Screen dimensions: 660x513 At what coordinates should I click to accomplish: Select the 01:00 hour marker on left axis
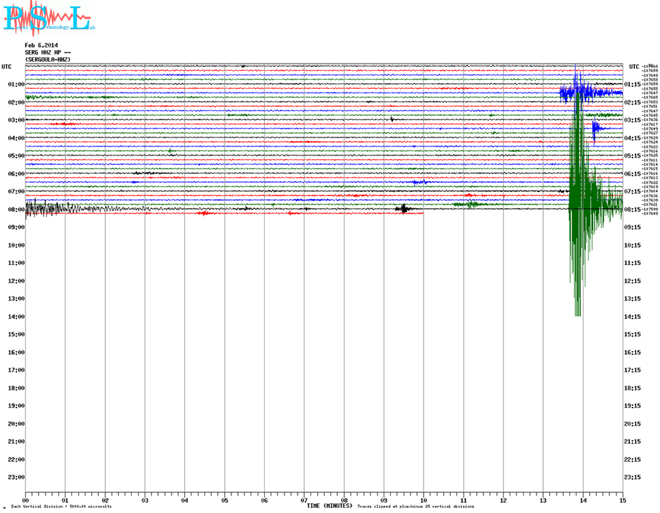pyautogui.click(x=16, y=84)
